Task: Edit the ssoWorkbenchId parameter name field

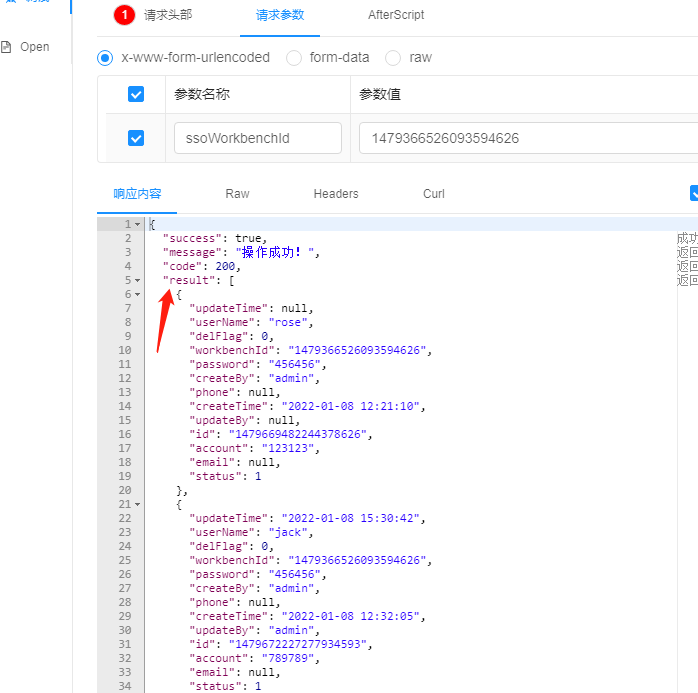Action: point(258,138)
